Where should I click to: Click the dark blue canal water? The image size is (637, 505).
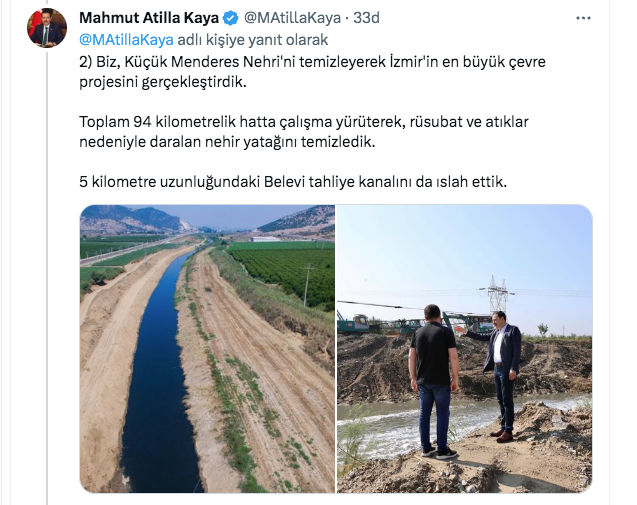(158, 378)
